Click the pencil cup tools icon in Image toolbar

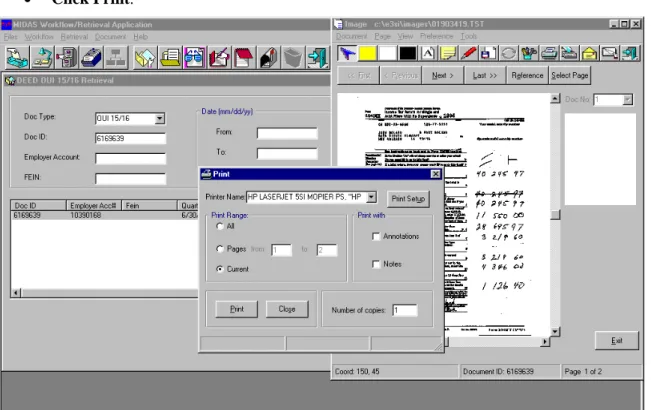click(529, 53)
